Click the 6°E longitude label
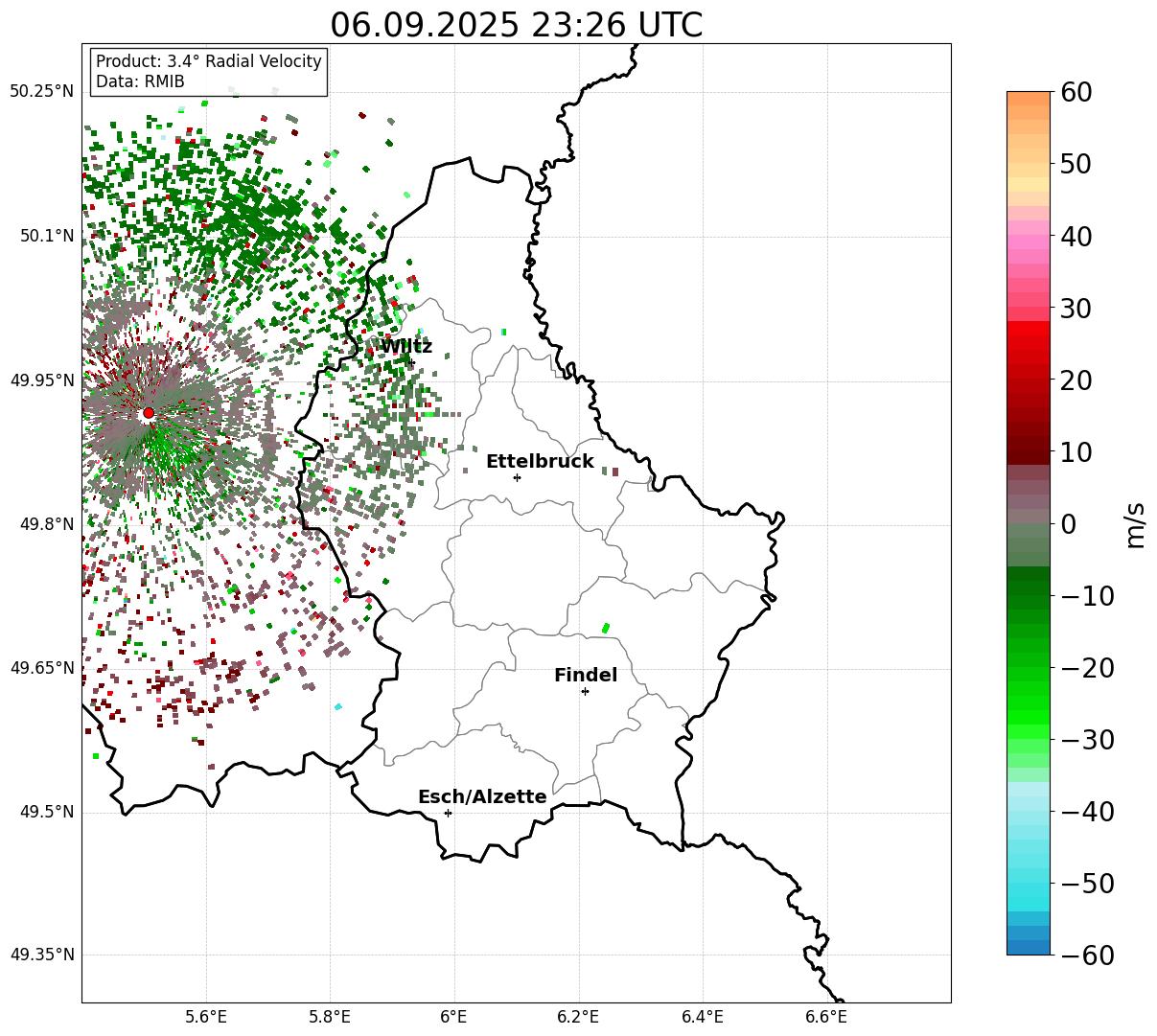 [453, 1016]
